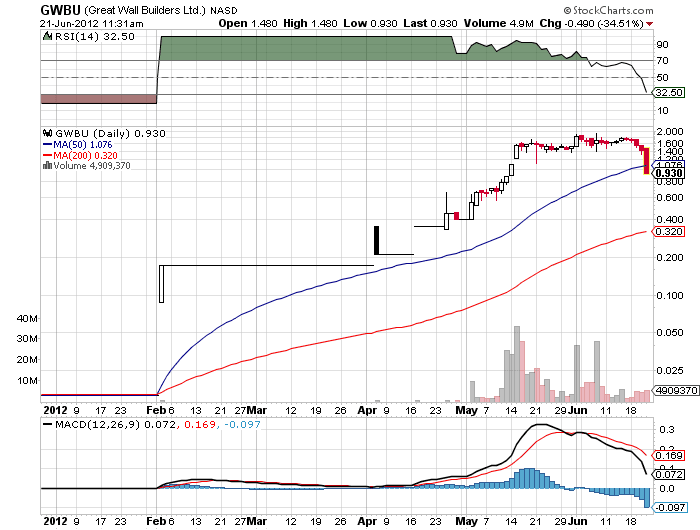Image resolution: width=700 pixels, height=530 pixels.
Task: Click the 32.50 RSI value tag
Action: (669, 92)
